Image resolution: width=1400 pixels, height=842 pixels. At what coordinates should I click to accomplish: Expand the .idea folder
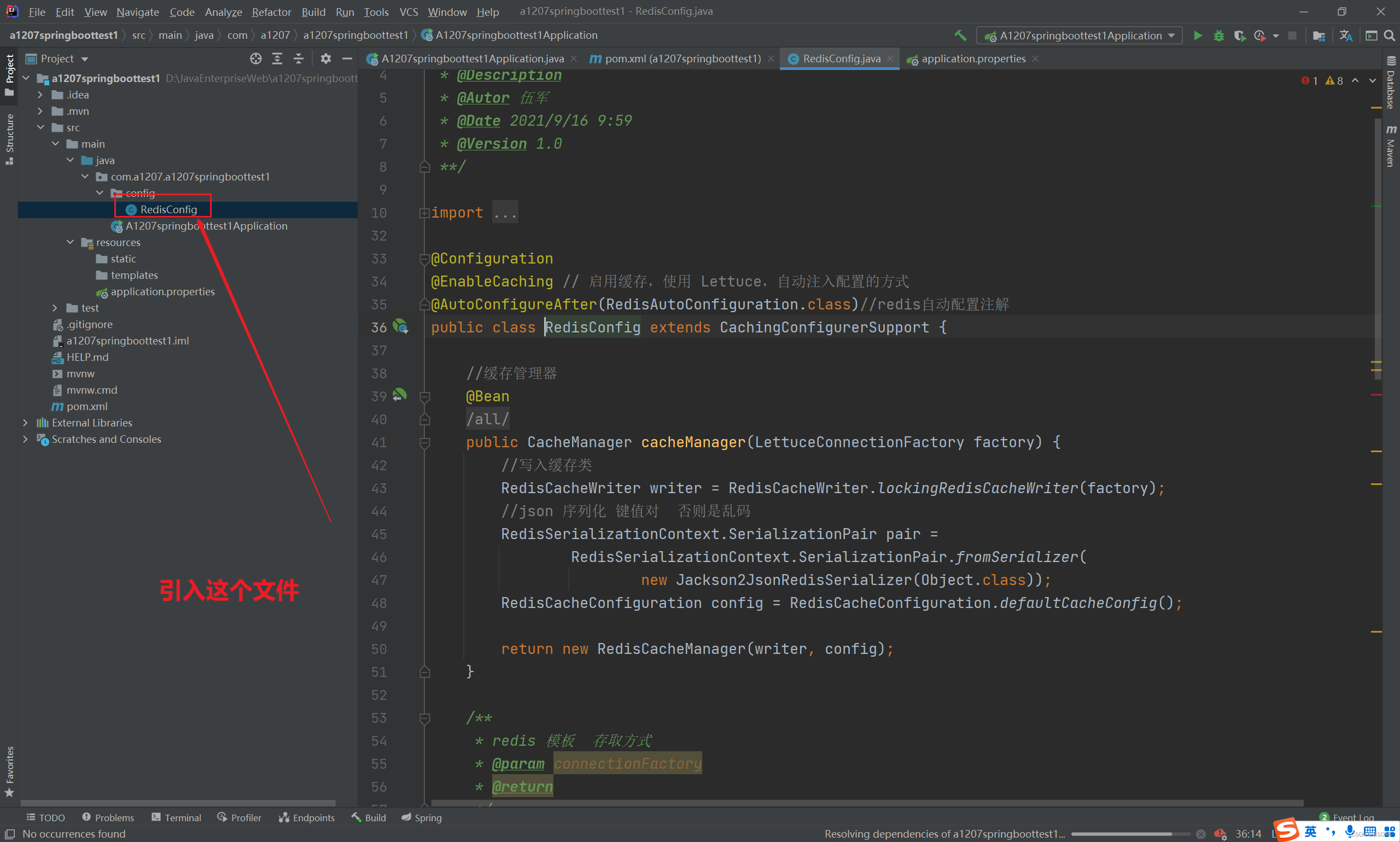[40, 95]
